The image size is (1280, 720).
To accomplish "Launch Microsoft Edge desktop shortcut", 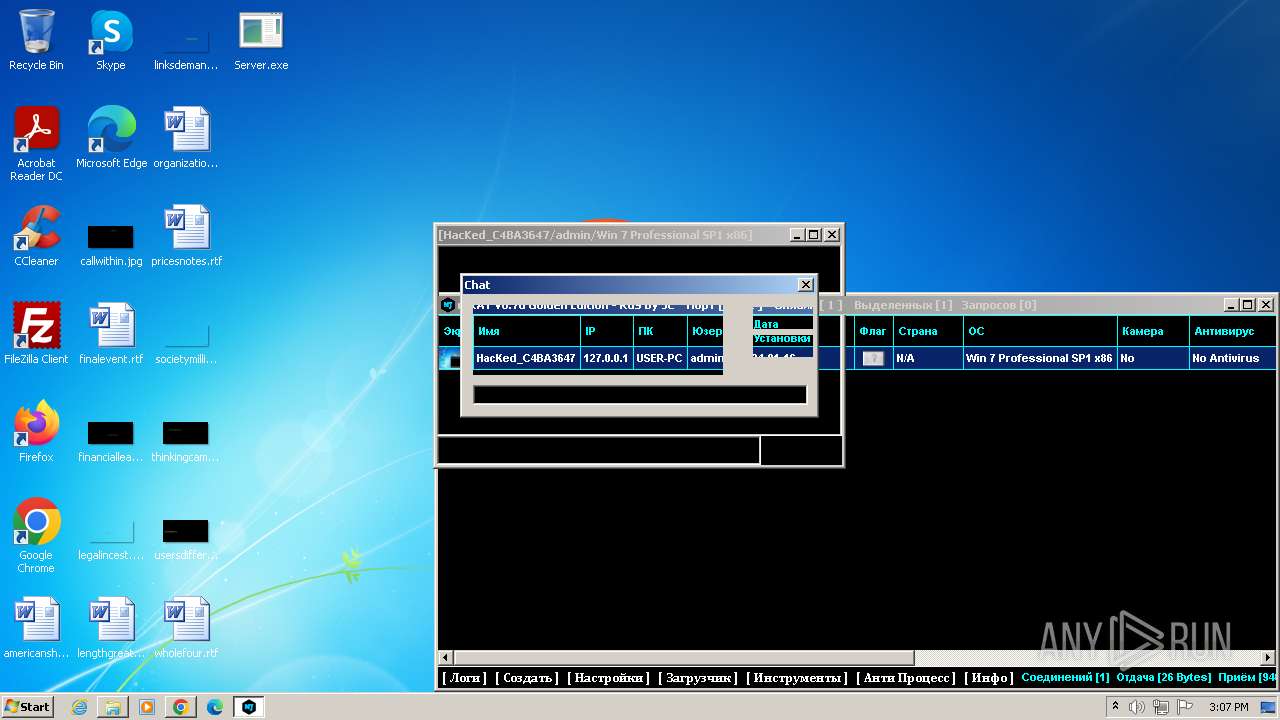I will tap(111, 138).
